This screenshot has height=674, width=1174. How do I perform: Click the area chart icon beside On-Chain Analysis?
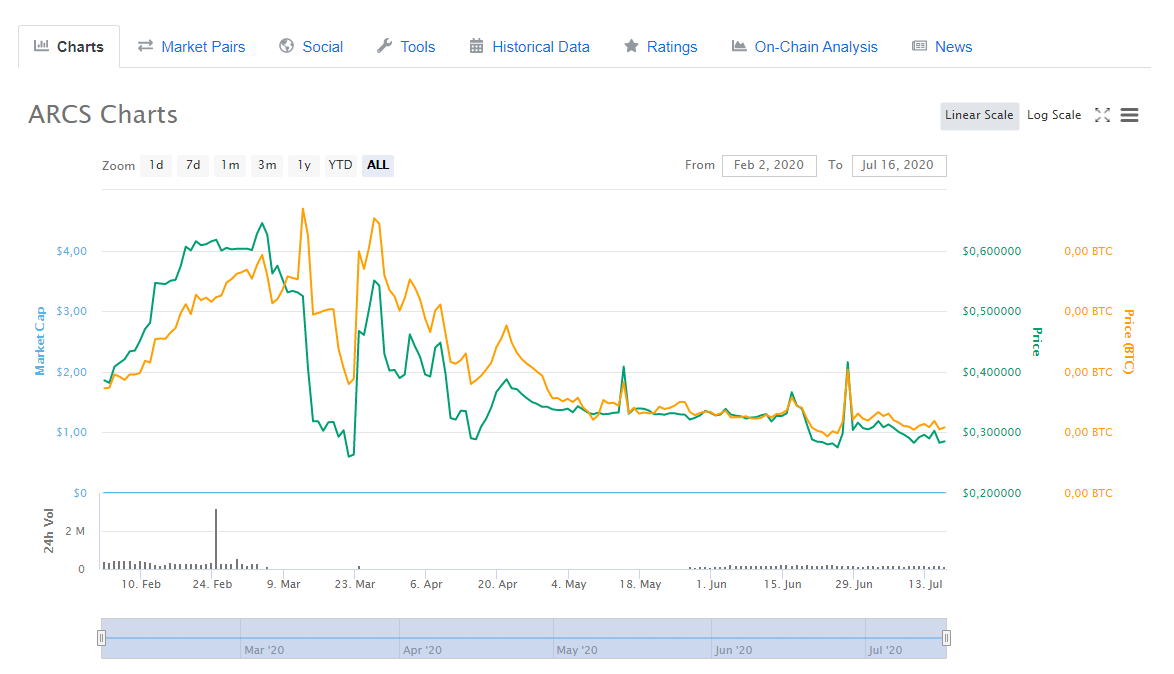(739, 46)
